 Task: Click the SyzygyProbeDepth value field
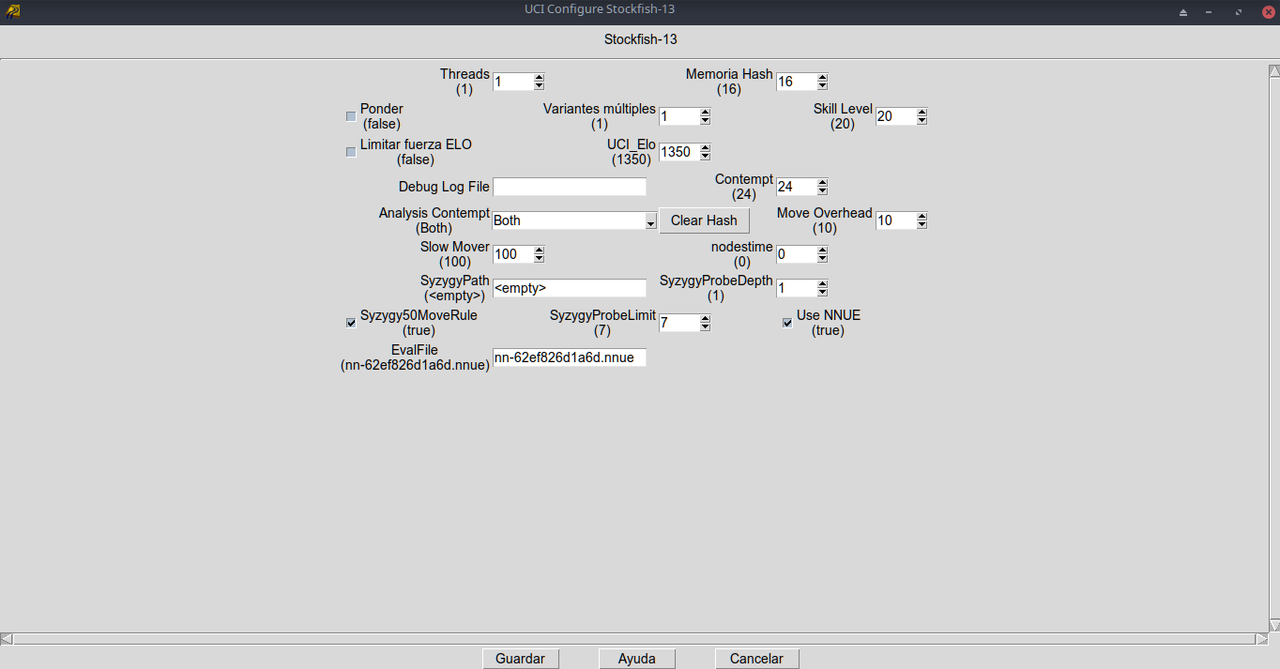796,288
